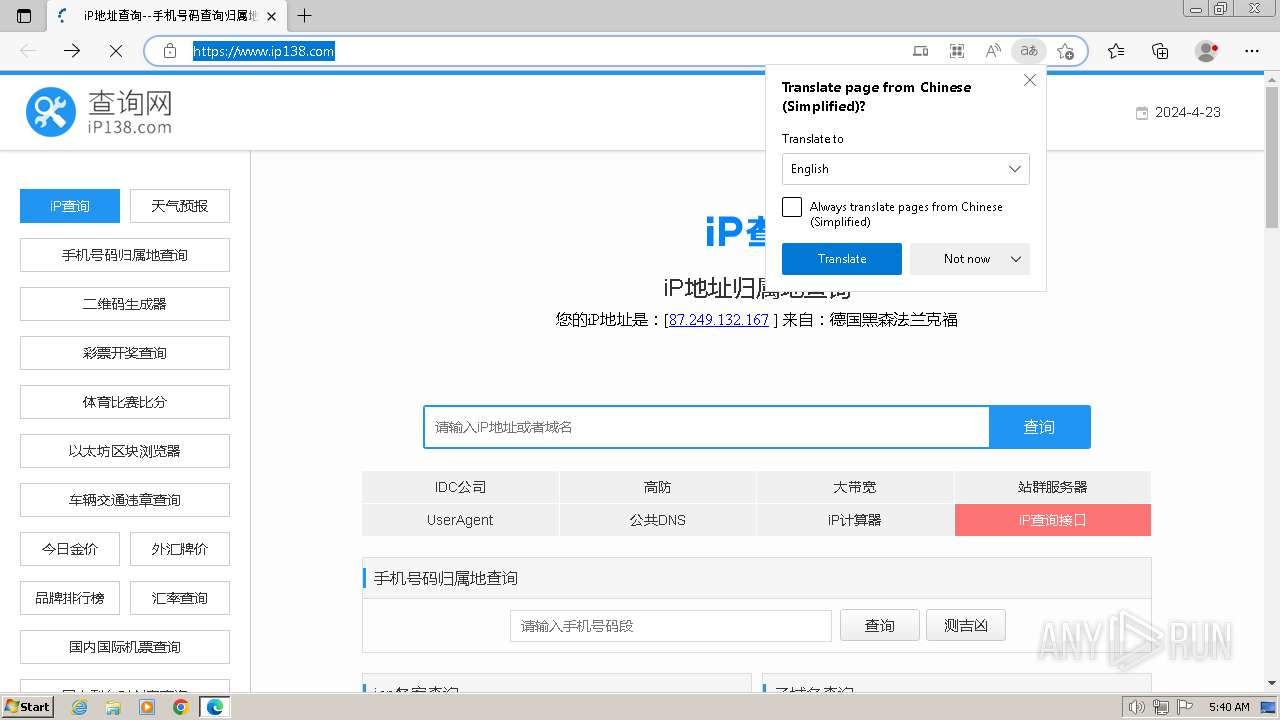Expand the Not now options arrow
Screen dimensions: 1280x720
pos(1016,259)
